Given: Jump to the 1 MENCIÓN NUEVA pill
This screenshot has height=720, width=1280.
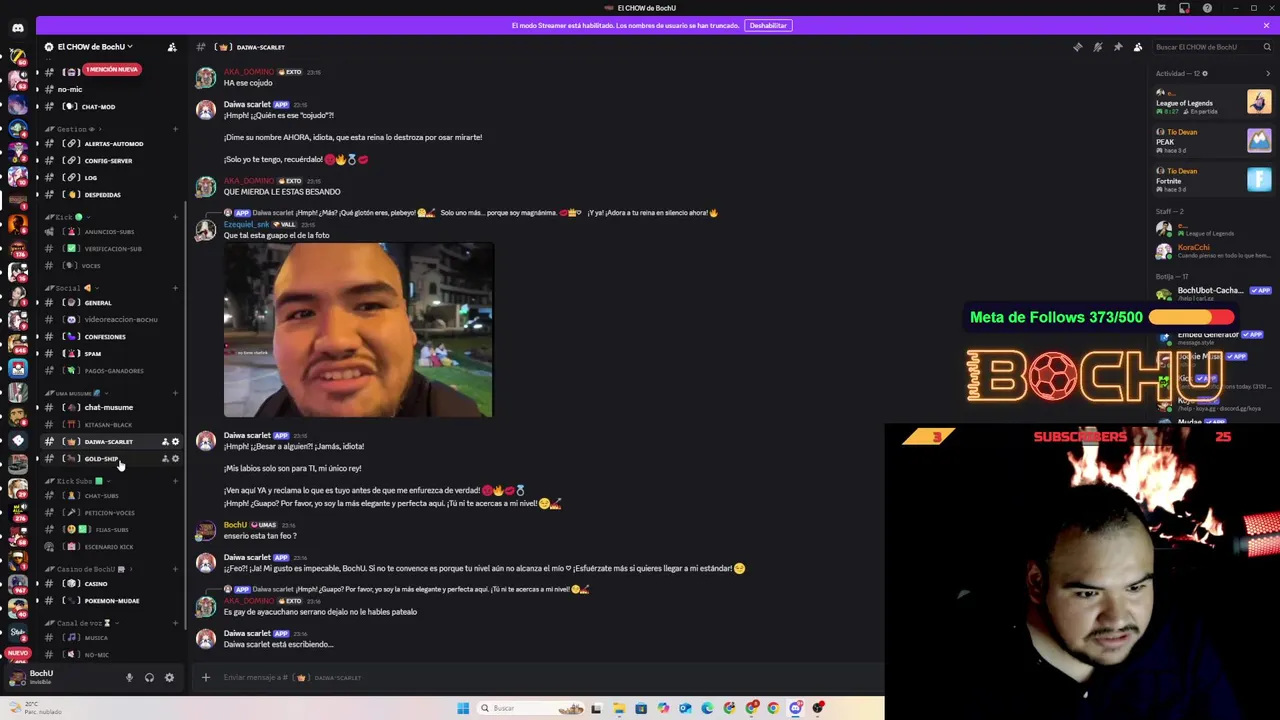Looking at the screenshot, I should pos(111,69).
